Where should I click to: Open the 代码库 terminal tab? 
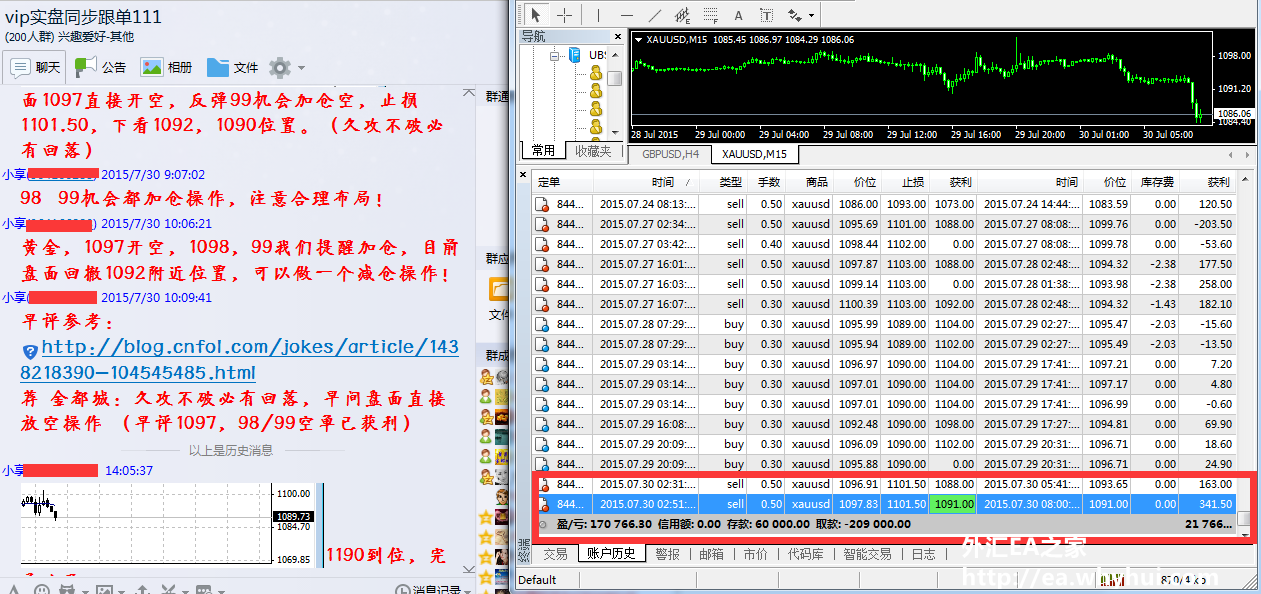(806, 553)
